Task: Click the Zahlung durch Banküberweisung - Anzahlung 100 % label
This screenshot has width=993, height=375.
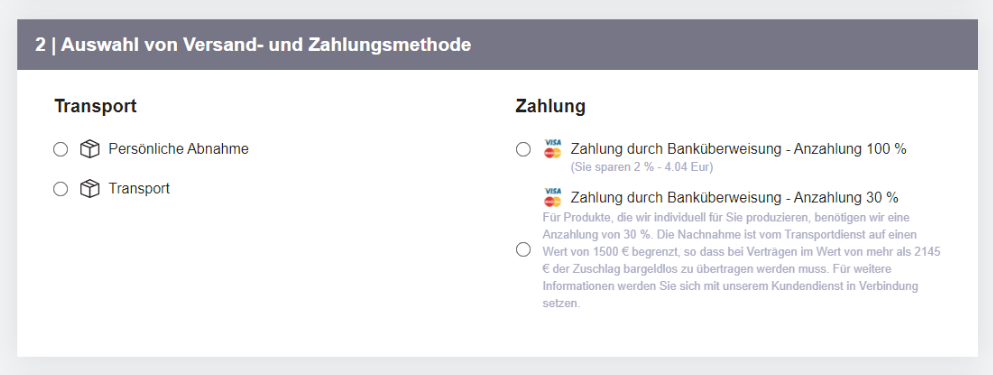Action: click(738, 149)
